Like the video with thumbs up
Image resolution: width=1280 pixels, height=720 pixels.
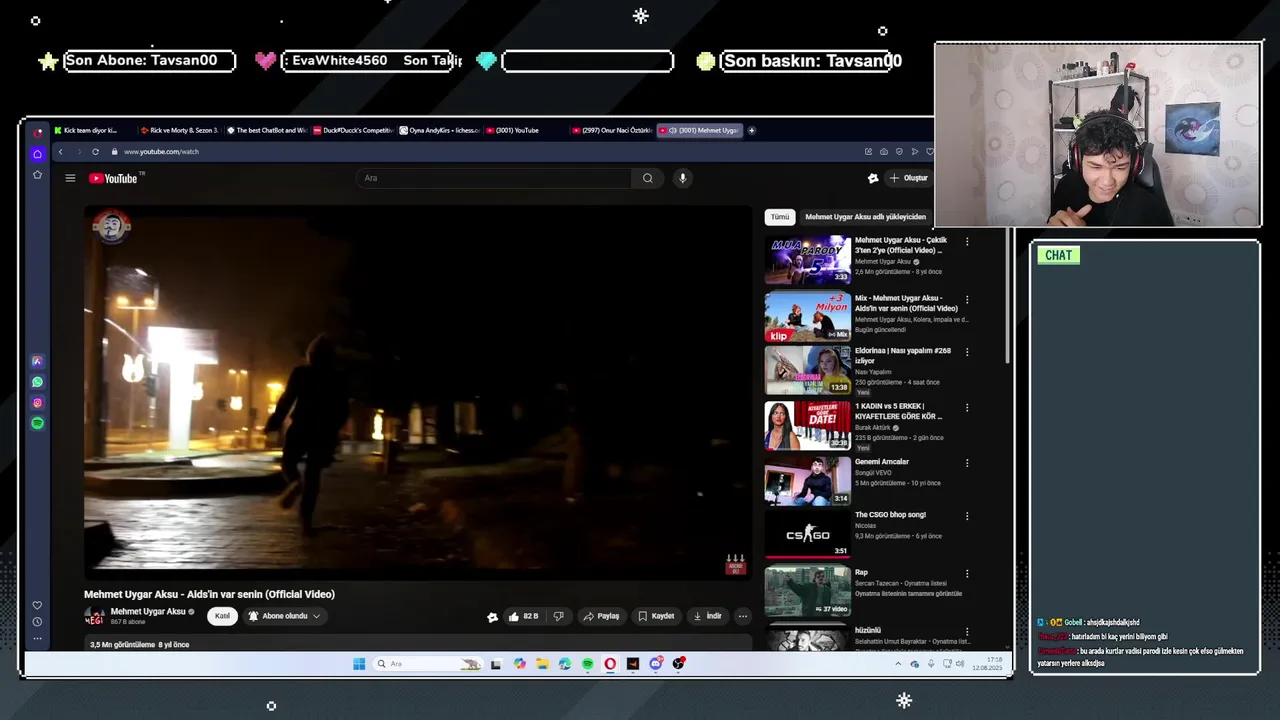(523, 616)
